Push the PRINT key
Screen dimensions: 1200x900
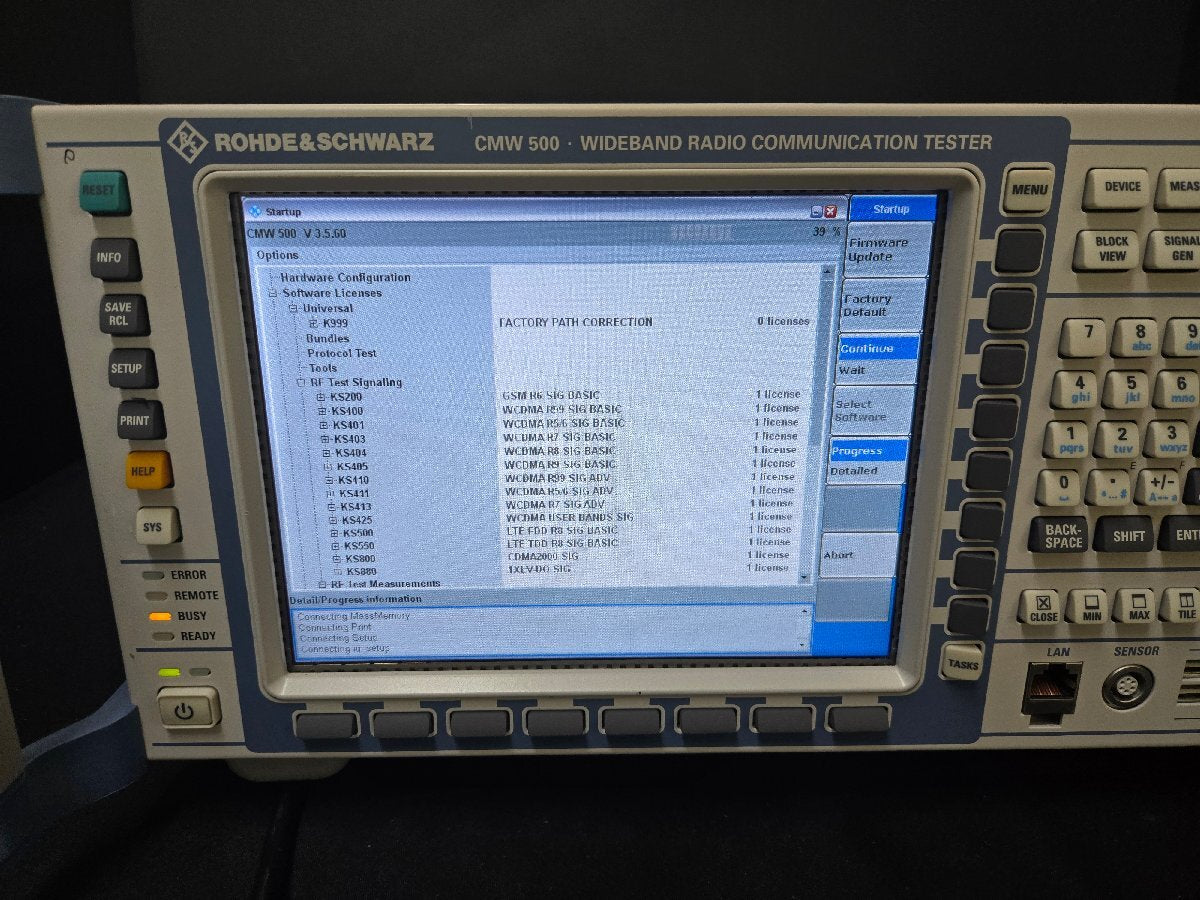tap(140, 420)
